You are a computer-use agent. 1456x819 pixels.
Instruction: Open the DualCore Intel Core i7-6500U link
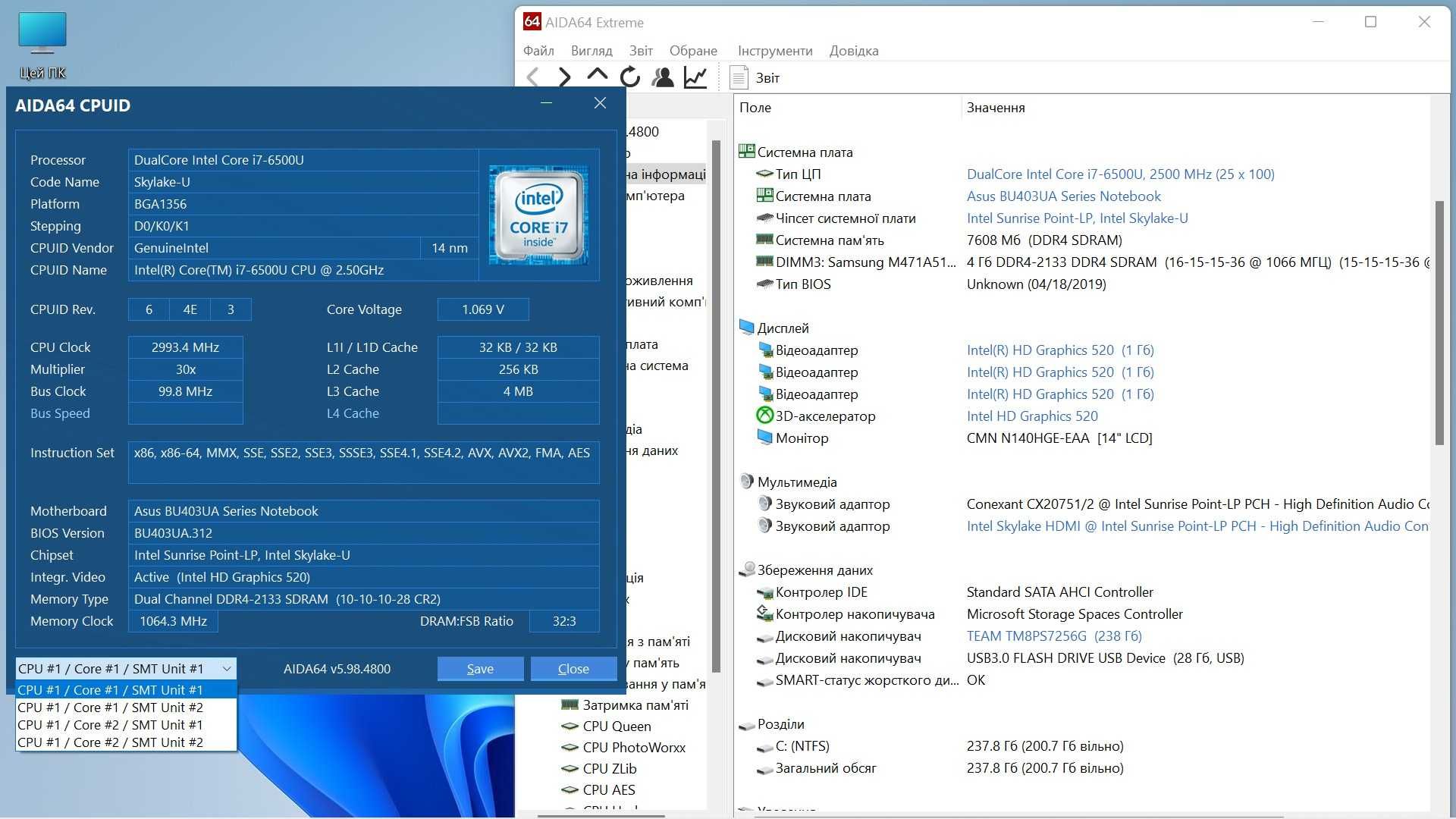point(1120,174)
